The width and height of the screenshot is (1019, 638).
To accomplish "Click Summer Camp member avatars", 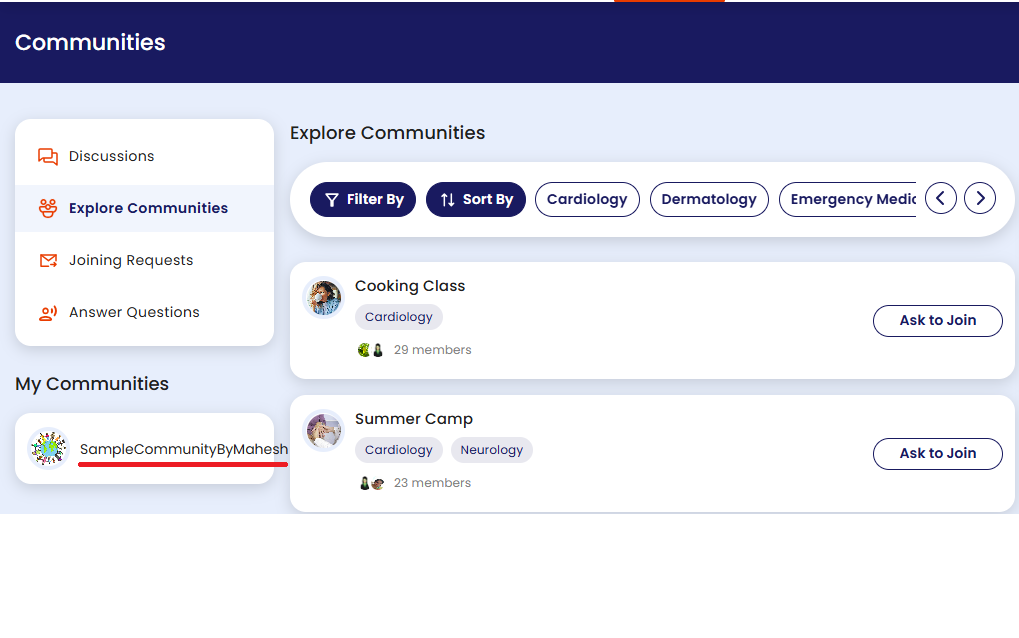I will point(371,483).
